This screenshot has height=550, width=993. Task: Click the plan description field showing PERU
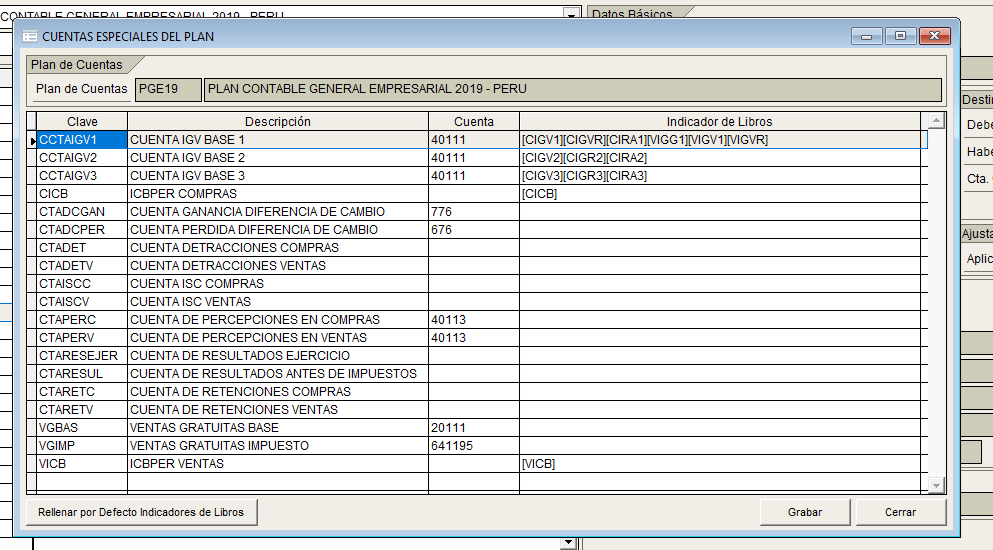point(572,89)
